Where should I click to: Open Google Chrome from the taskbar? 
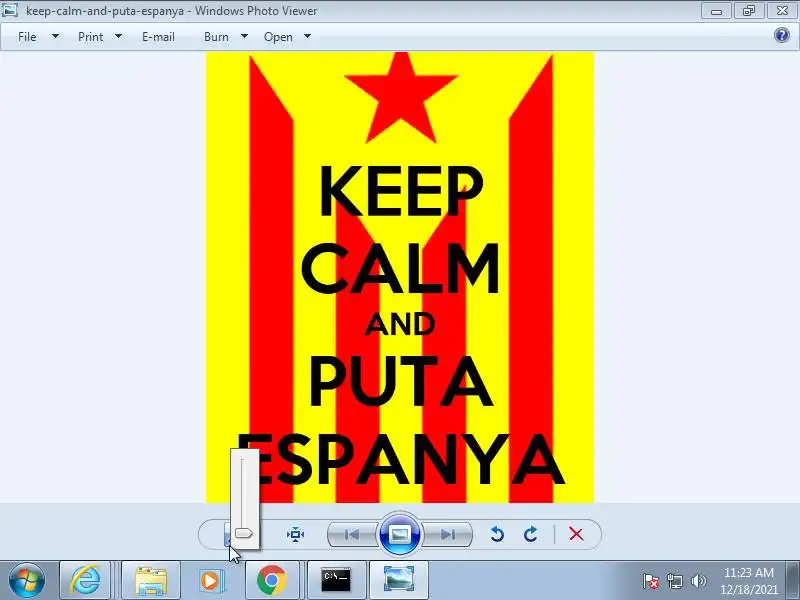271,581
